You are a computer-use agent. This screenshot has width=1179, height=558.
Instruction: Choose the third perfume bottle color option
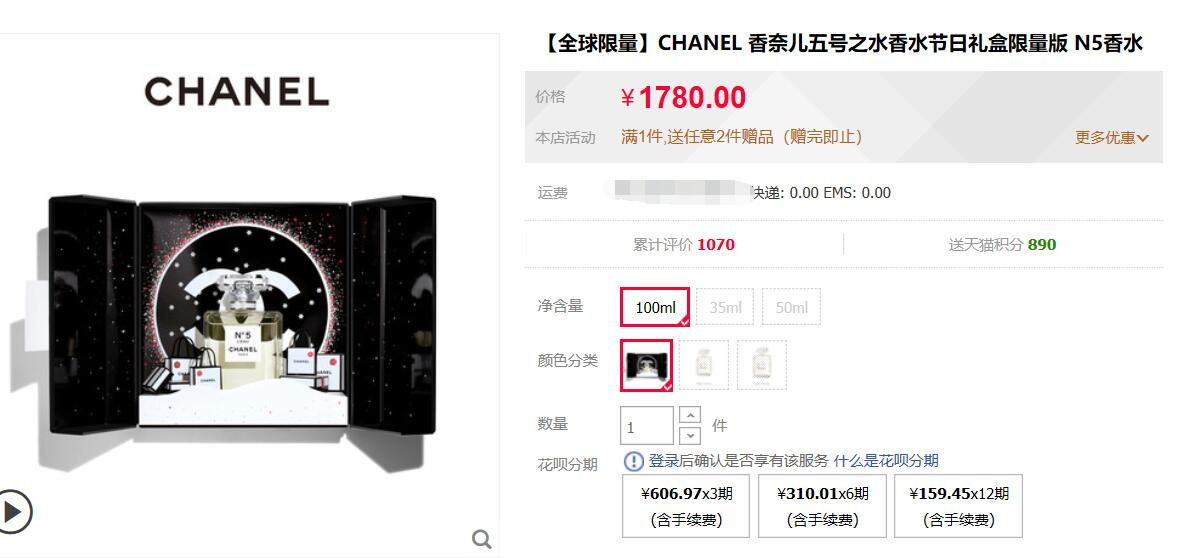point(762,365)
